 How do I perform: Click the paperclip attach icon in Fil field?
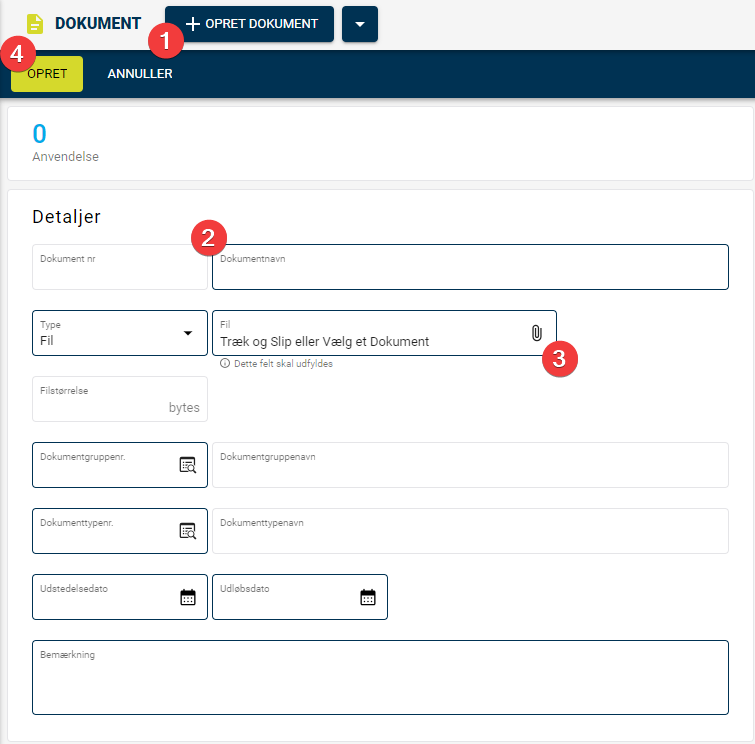(x=536, y=333)
